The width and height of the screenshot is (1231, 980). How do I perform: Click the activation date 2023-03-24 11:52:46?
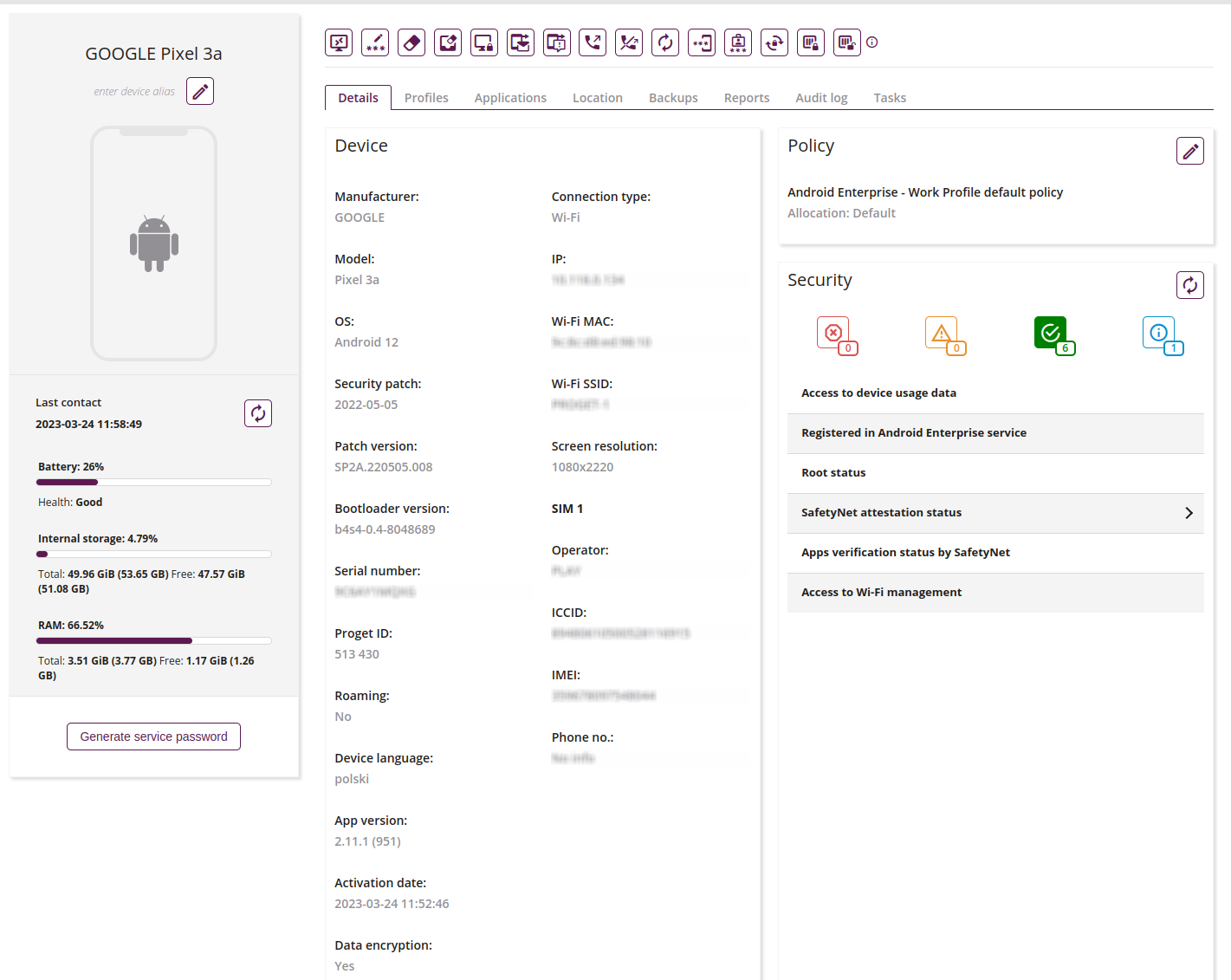392,904
